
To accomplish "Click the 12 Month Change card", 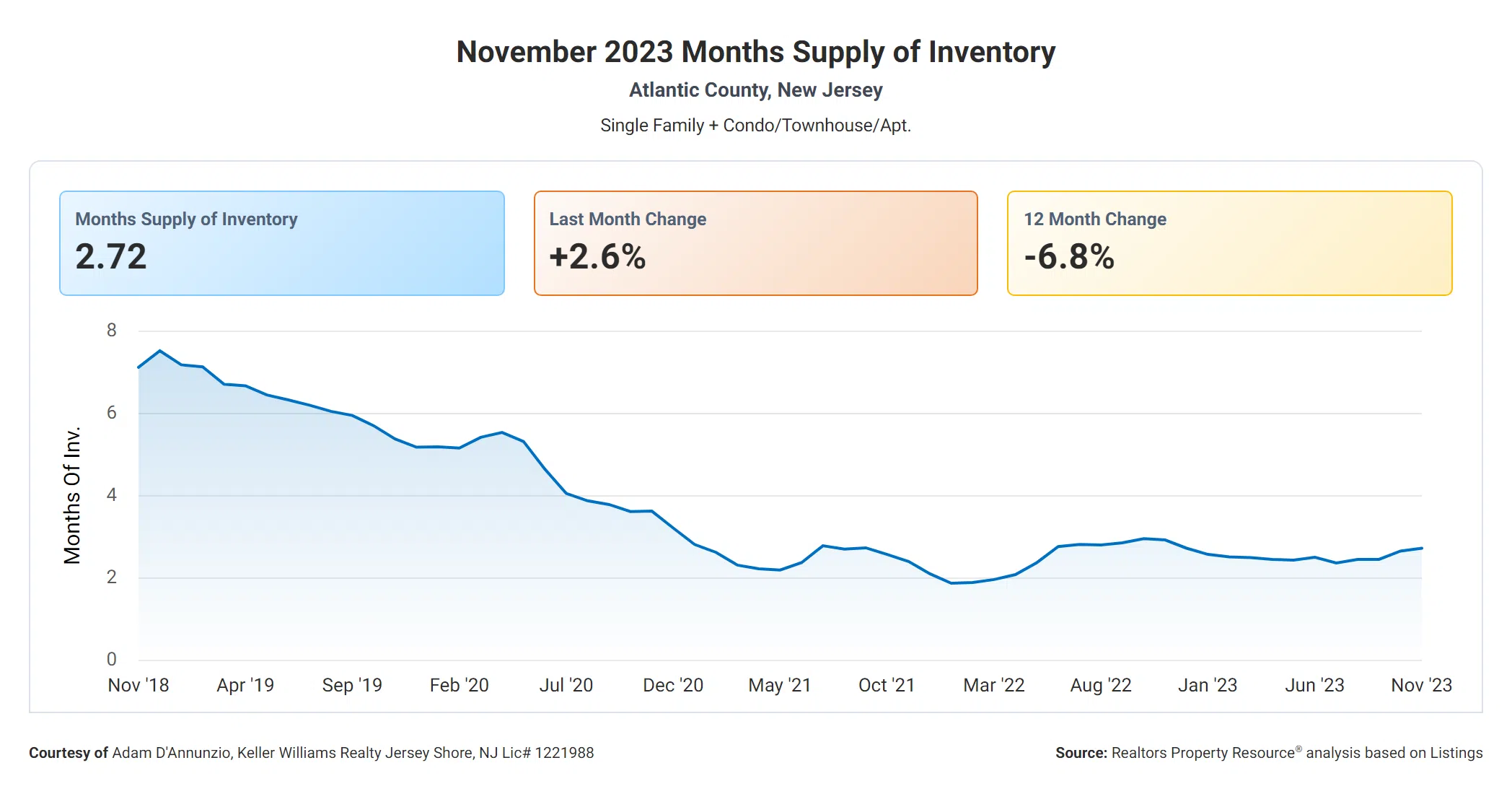I will [x=1229, y=243].
